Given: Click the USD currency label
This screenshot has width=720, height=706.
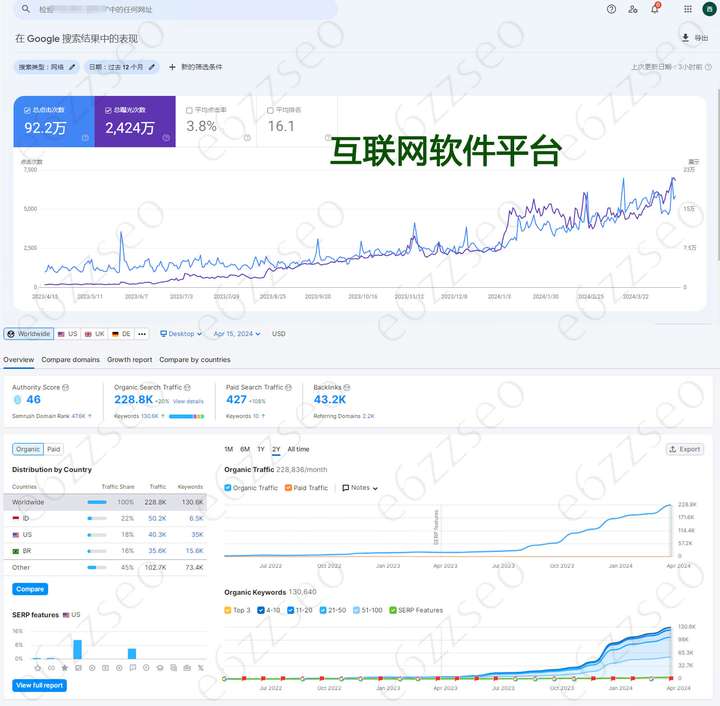Looking at the screenshot, I should 278,334.
